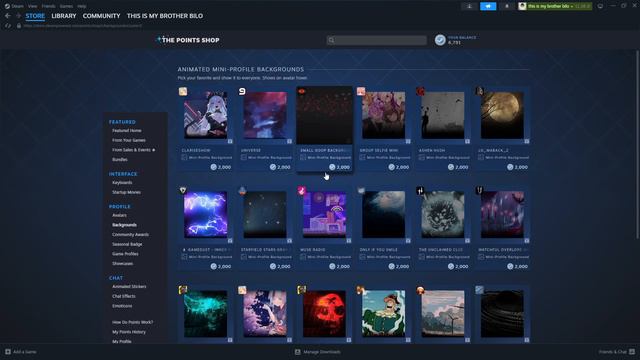
Task: Open the downloads icon in the title bar
Action: [x=469, y=6]
